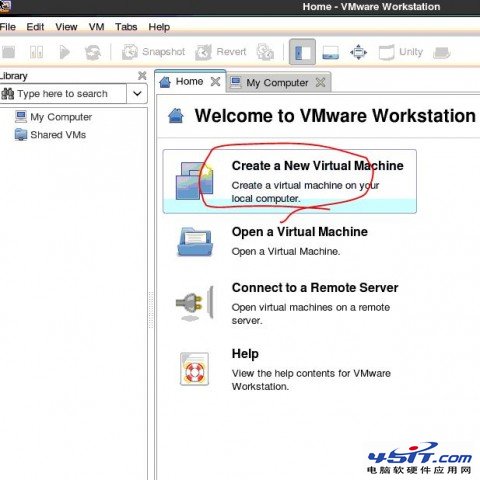This screenshot has width=480, height=480.
Task: Click the restart guest toolbar icon
Action: point(93,52)
